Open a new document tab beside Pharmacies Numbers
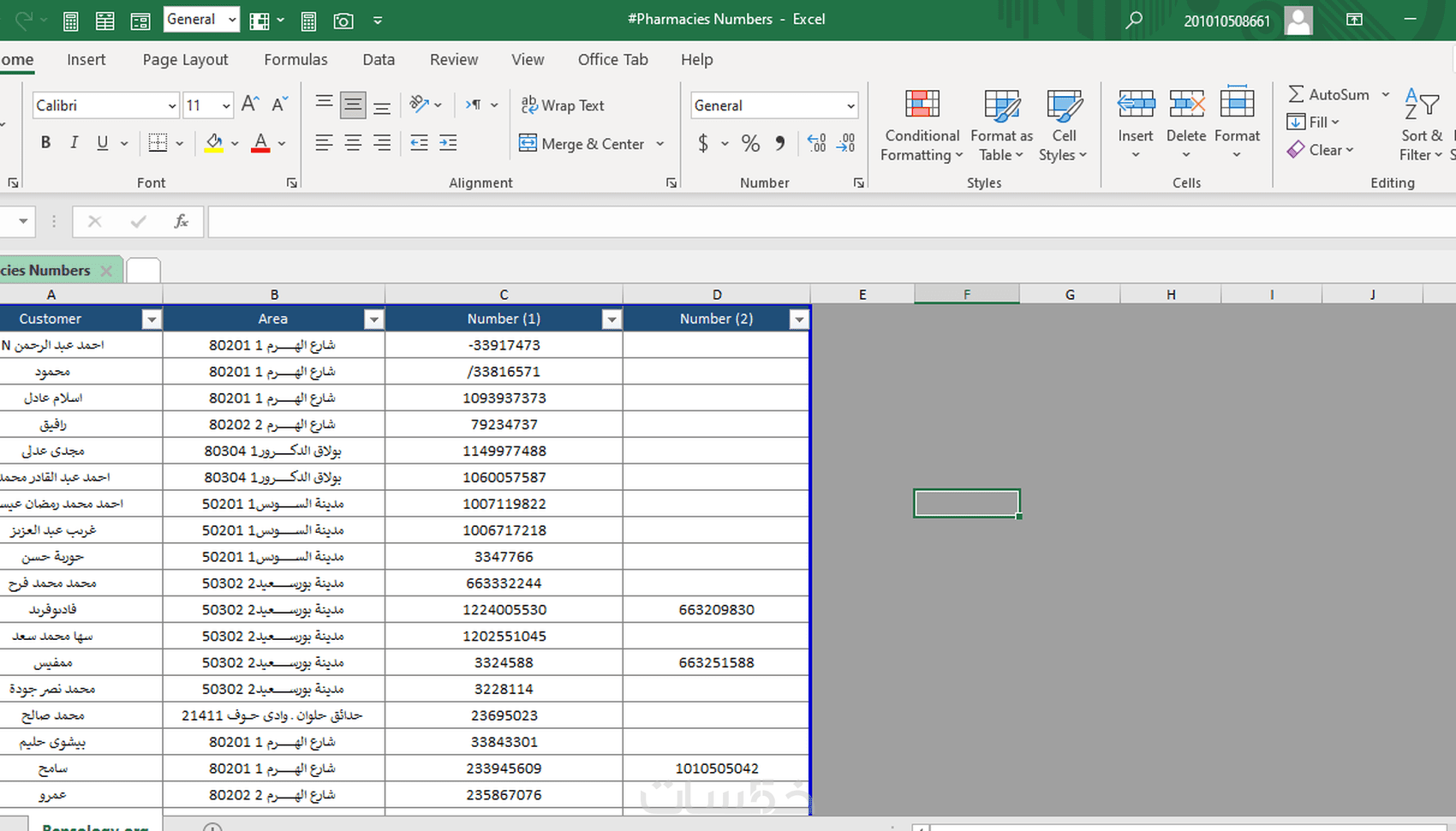The height and width of the screenshot is (831, 1456). click(143, 271)
